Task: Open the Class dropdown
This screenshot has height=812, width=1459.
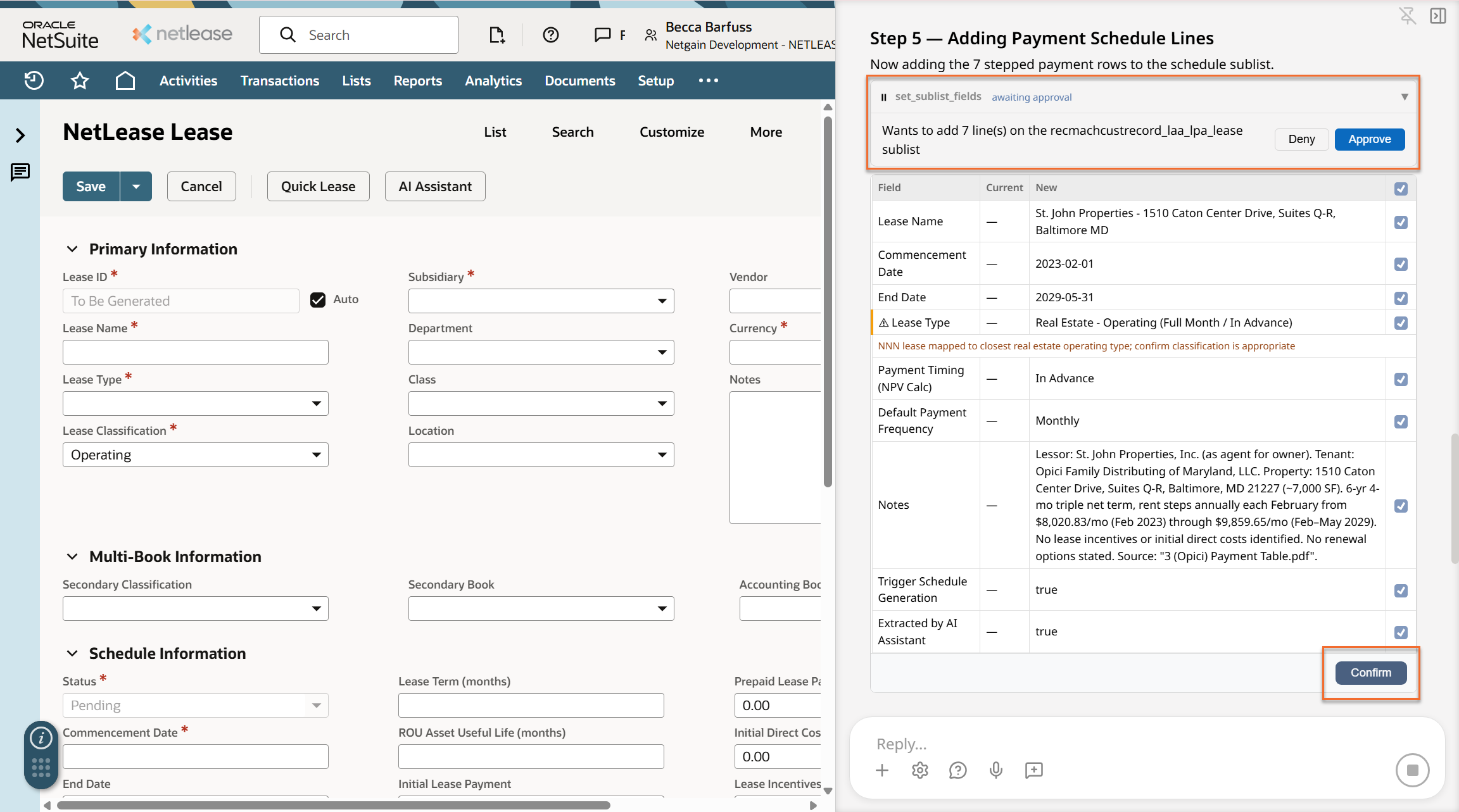Action: [x=541, y=403]
